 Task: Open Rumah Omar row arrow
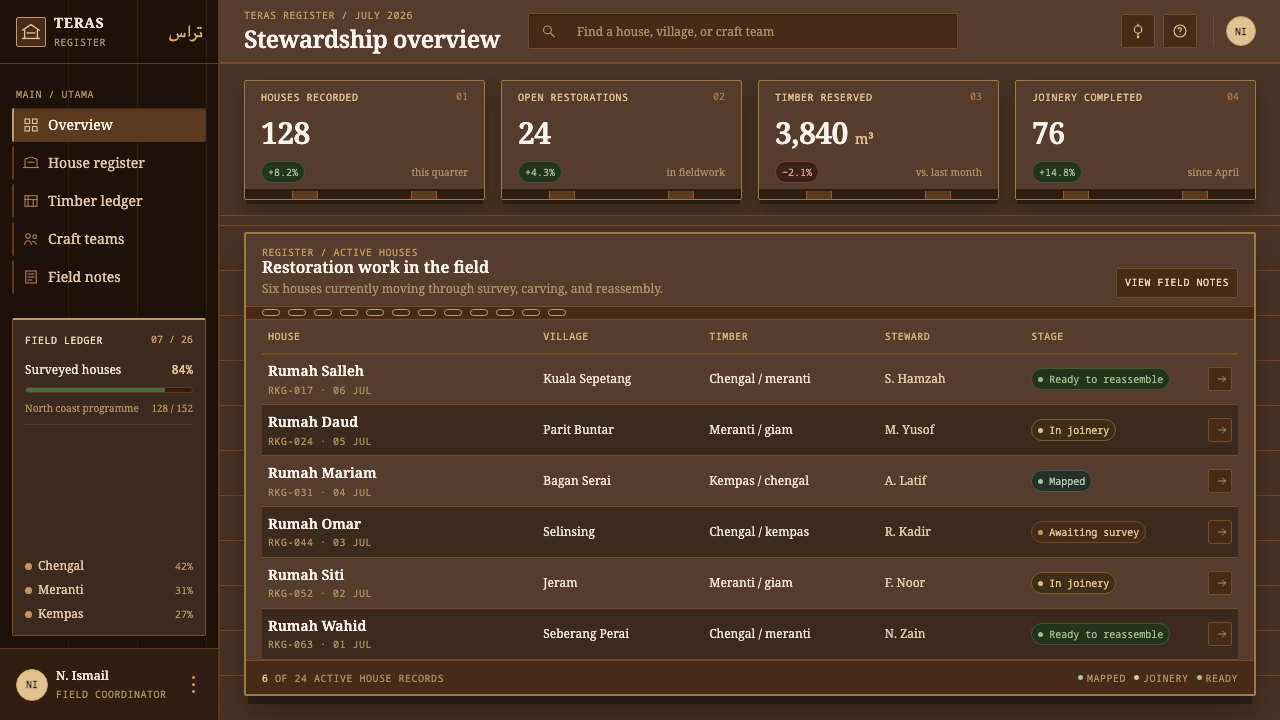tap(1220, 532)
